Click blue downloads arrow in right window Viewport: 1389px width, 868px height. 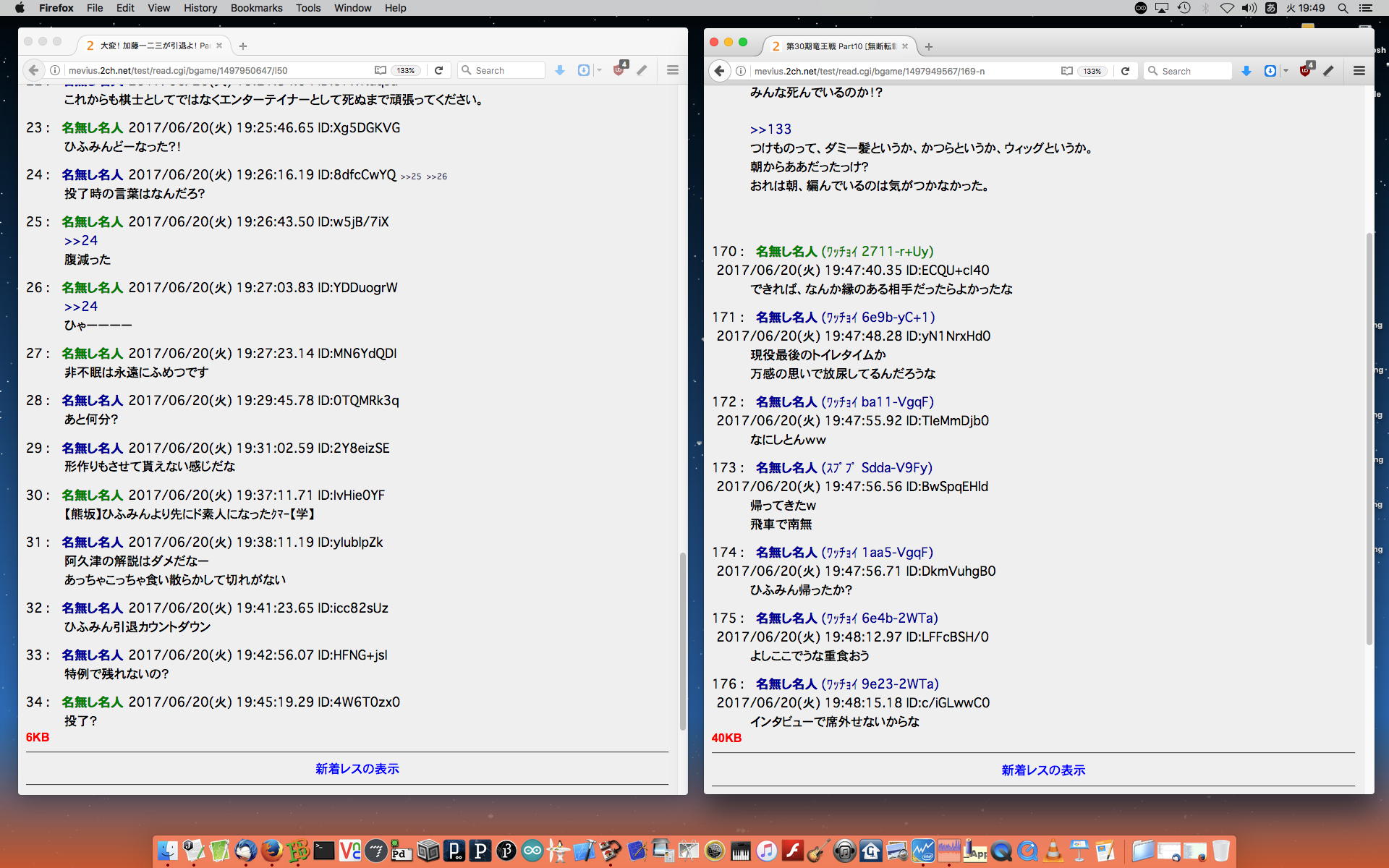(x=1246, y=71)
